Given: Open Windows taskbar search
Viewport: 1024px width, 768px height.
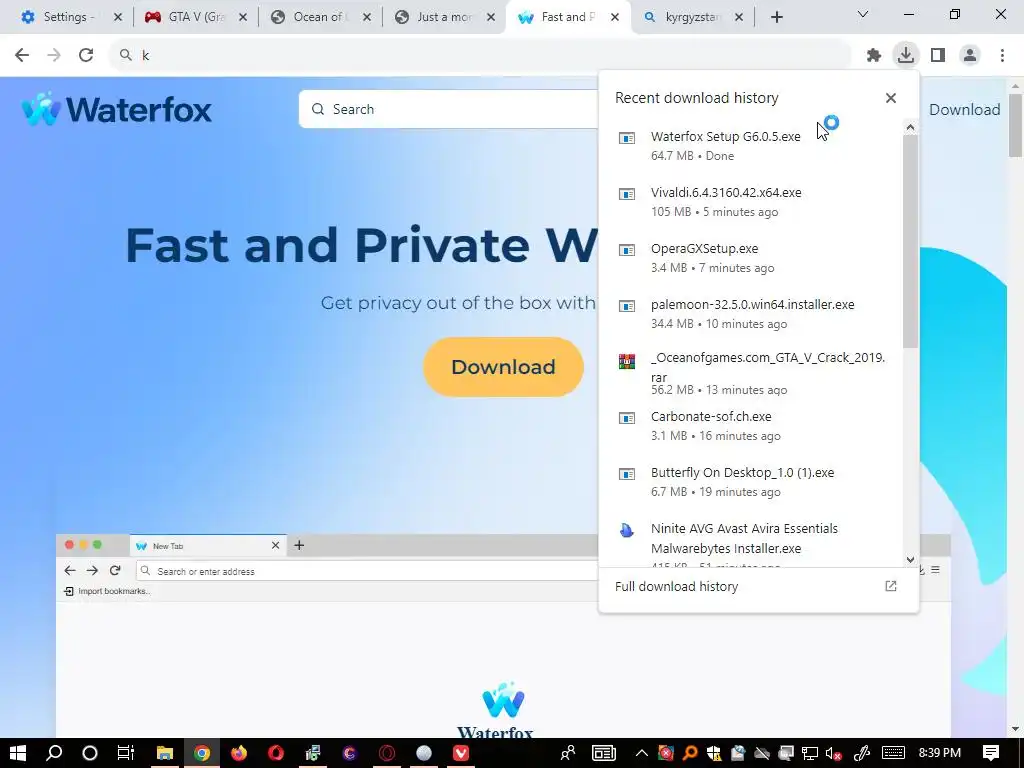Looking at the screenshot, I should pyautogui.click(x=54, y=753).
